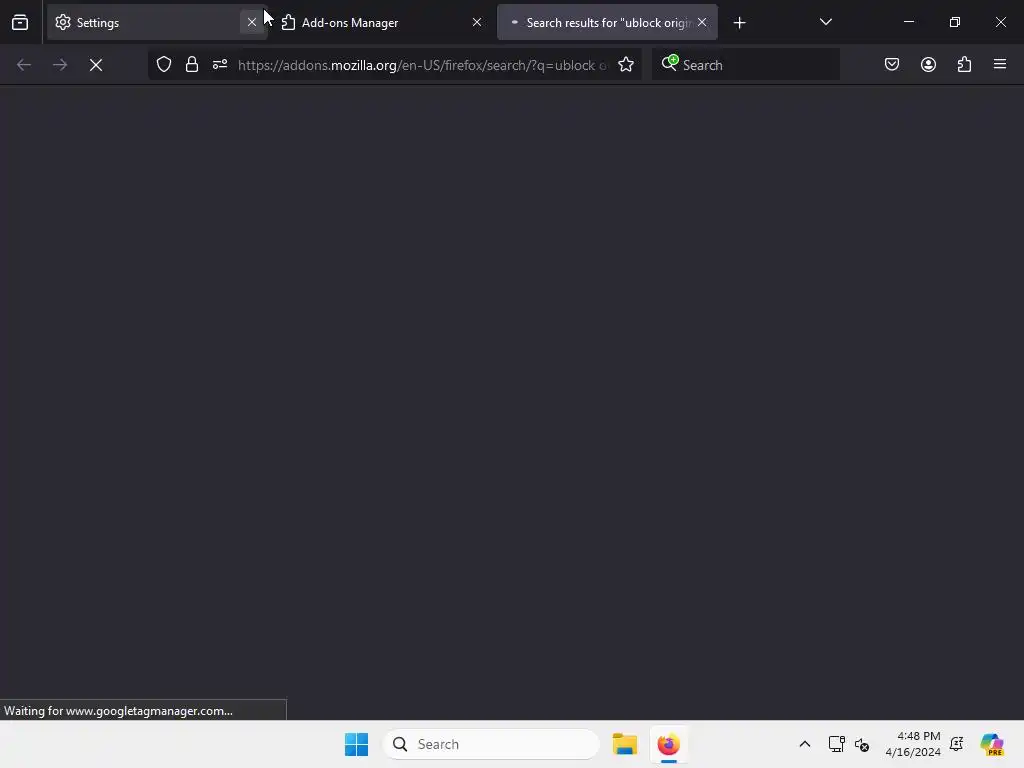Open the Firefox application menu
The width and height of the screenshot is (1024, 768).
tap(999, 64)
